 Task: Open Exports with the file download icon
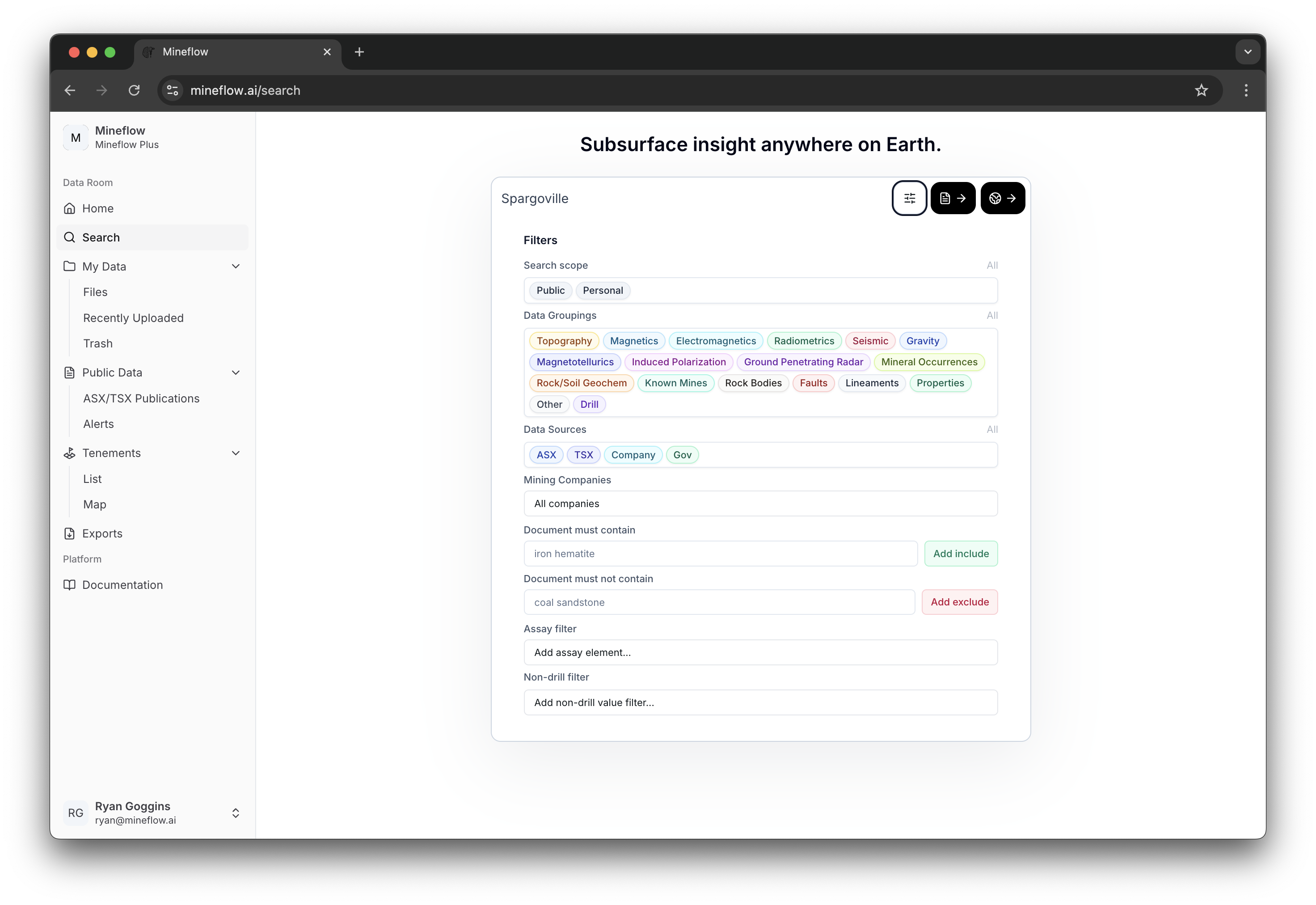(70, 533)
